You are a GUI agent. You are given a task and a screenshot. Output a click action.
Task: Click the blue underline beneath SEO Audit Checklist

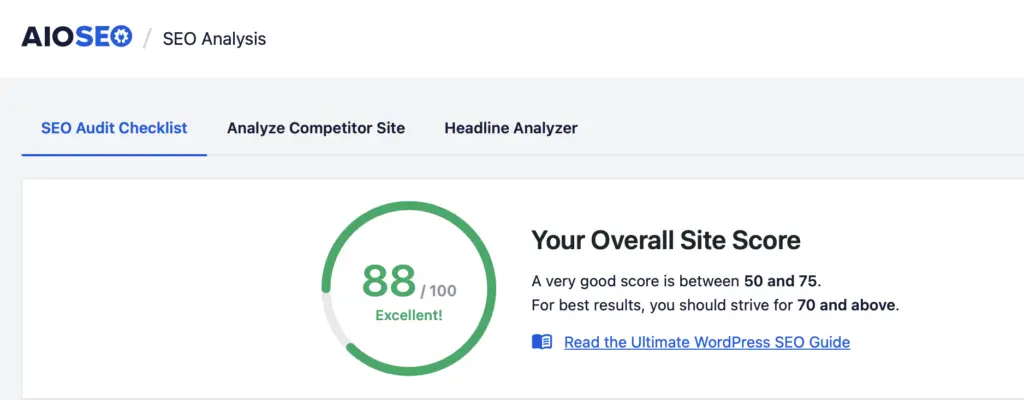(114, 154)
